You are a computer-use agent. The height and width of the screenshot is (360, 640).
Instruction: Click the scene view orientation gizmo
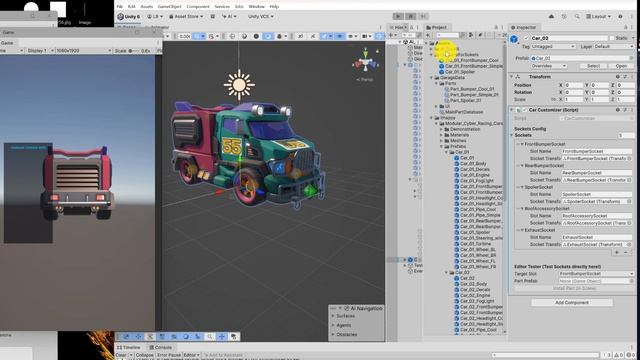tap(366, 62)
